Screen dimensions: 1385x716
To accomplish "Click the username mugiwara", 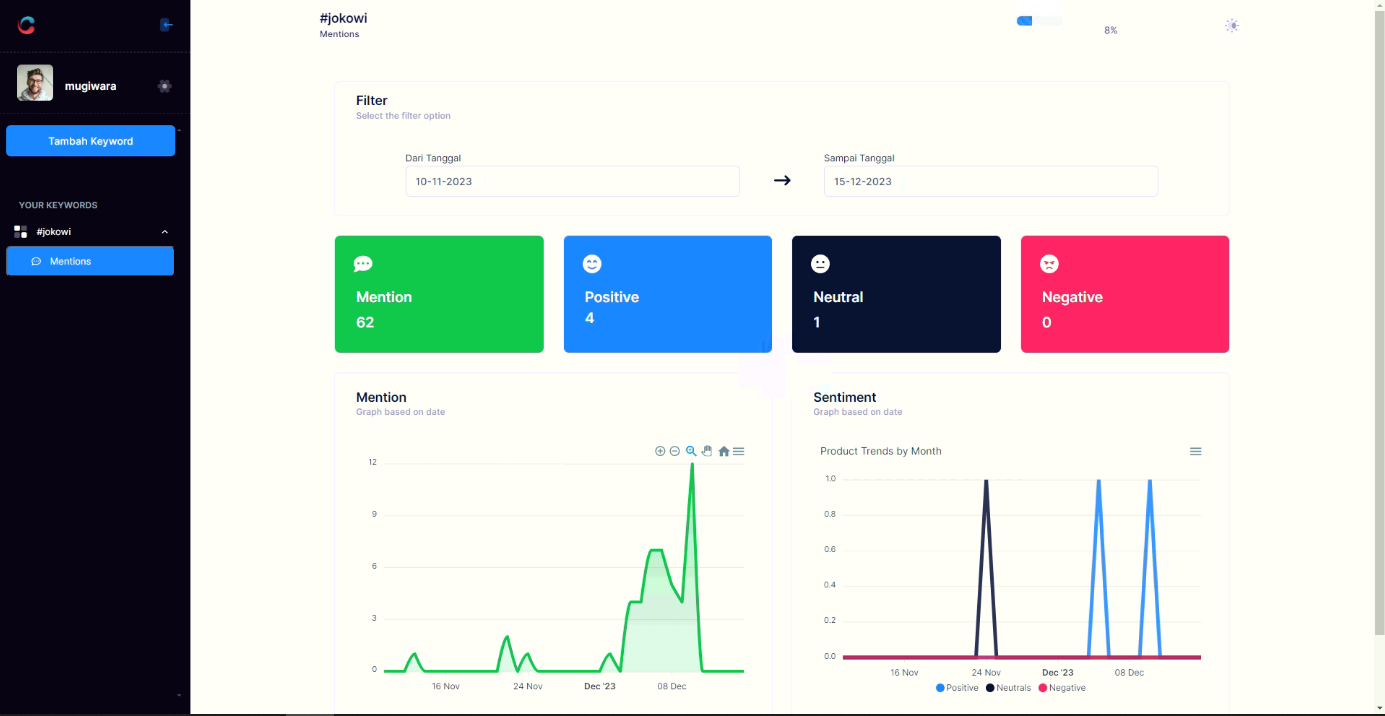I will click(x=90, y=86).
